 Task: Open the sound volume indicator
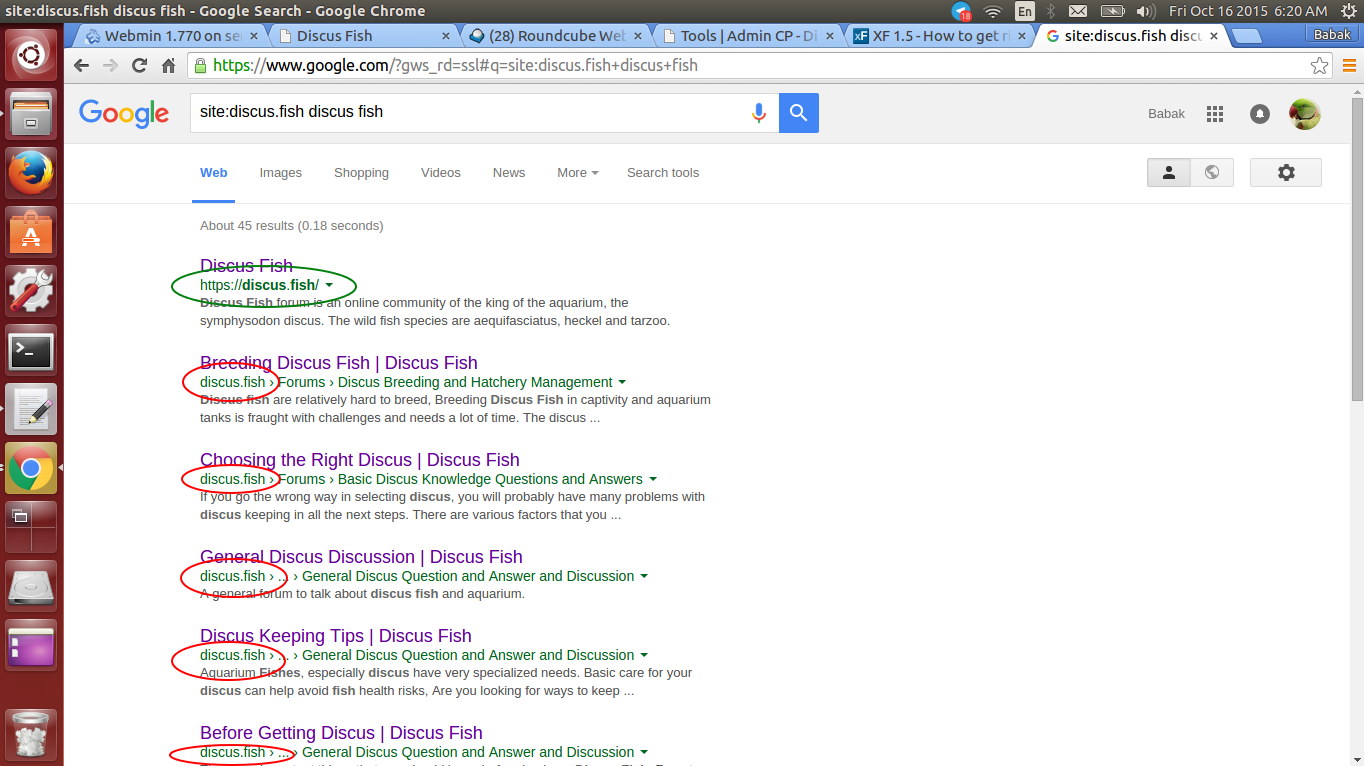[x=1144, y=11]
